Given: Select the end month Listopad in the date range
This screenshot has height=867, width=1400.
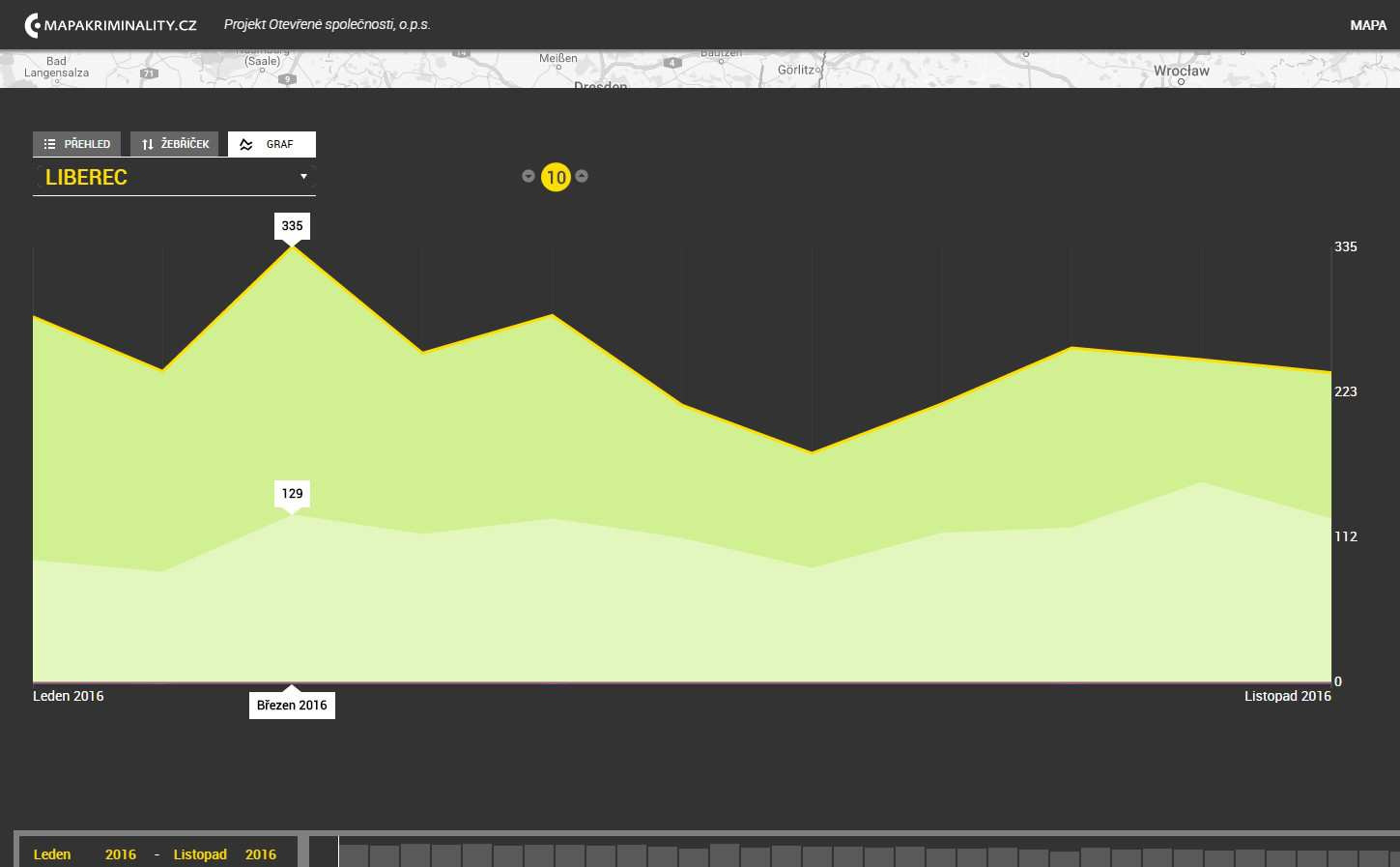Looking at the screenshot, I should pos(200,854).
